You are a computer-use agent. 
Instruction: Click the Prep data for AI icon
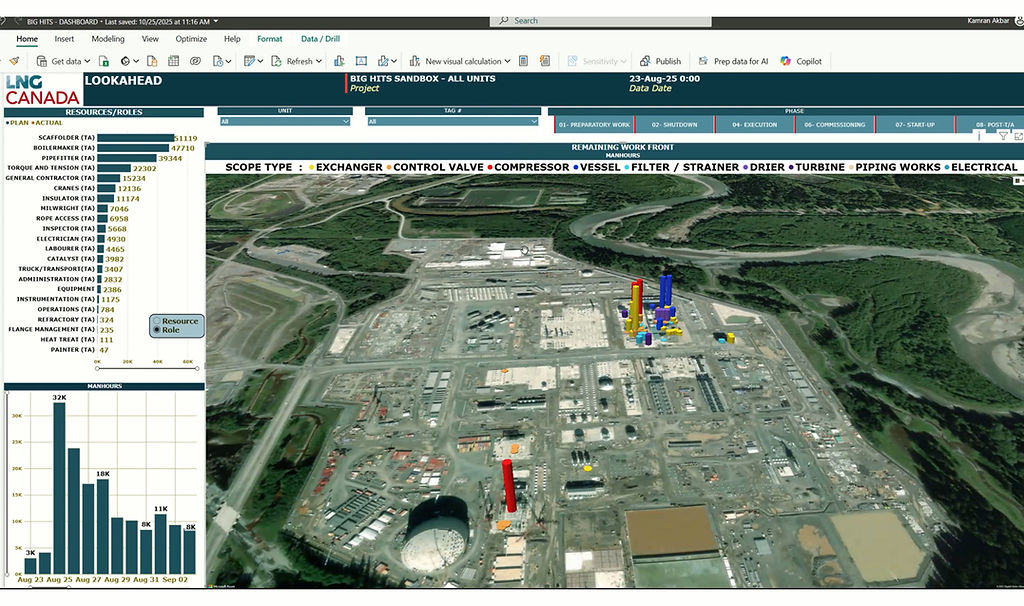[x=703, y=61]
